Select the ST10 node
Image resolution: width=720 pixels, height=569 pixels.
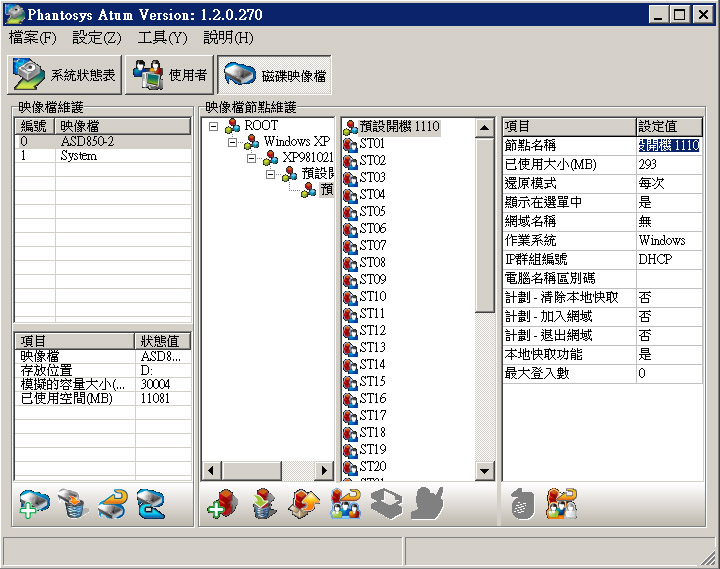(372, 296)
